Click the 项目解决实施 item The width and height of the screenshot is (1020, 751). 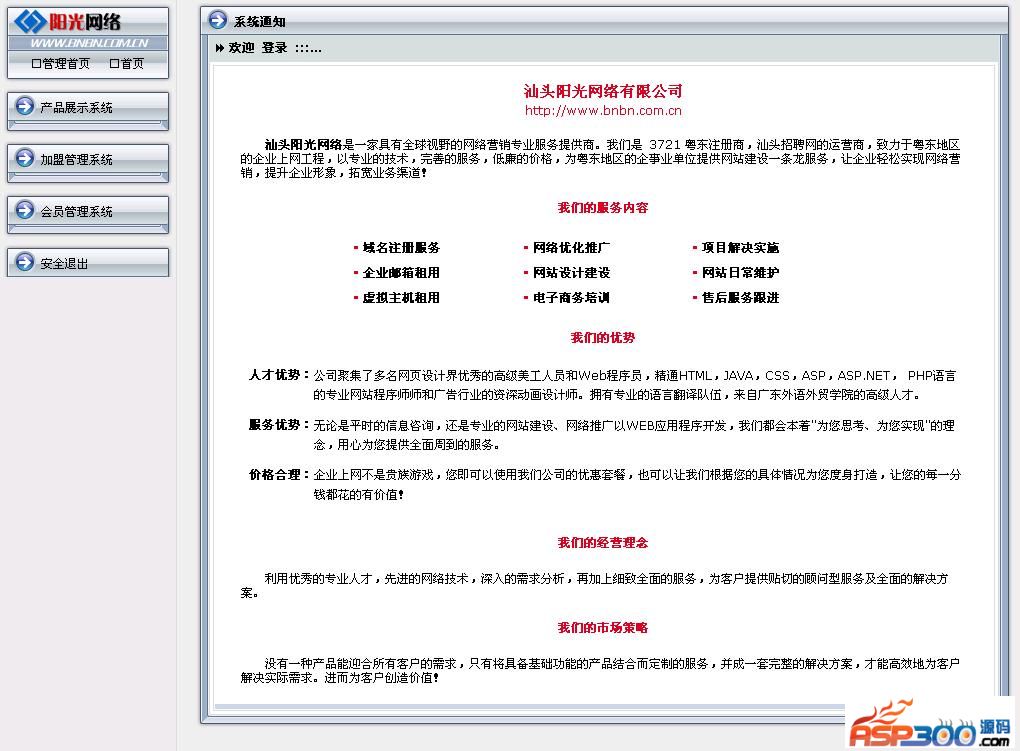[740, 247]
